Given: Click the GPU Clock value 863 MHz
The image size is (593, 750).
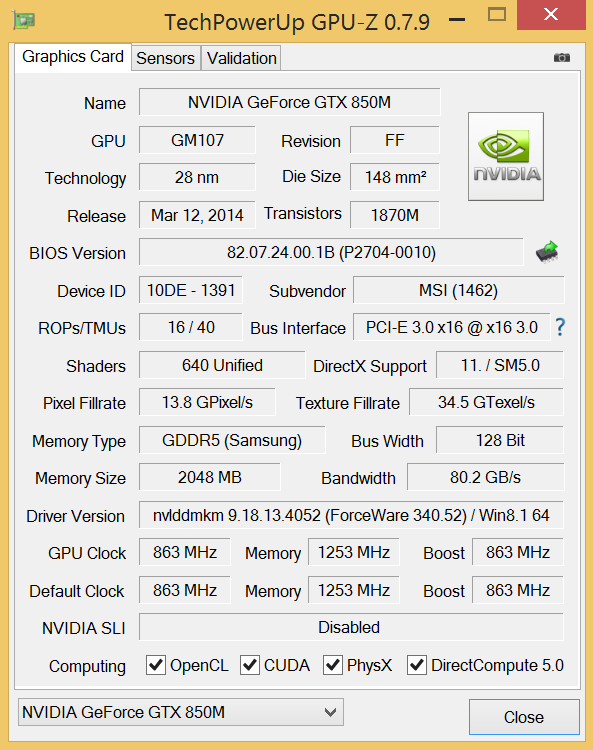Looking at the screenshot, I should (185, 552).
